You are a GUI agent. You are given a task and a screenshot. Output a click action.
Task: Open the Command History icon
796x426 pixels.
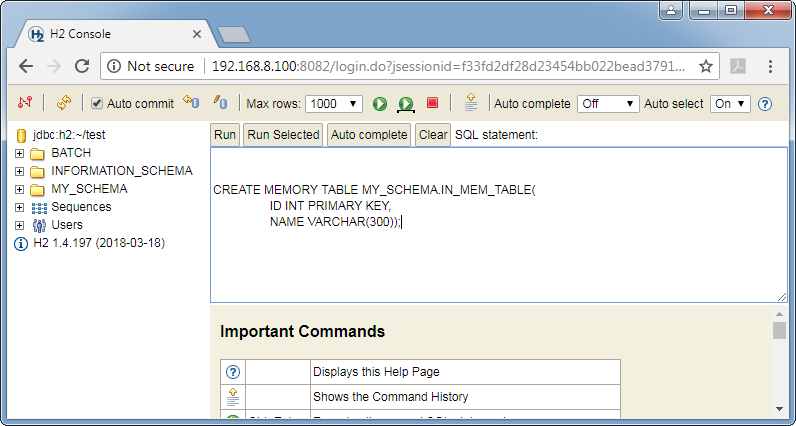click(x=470, y=103)
